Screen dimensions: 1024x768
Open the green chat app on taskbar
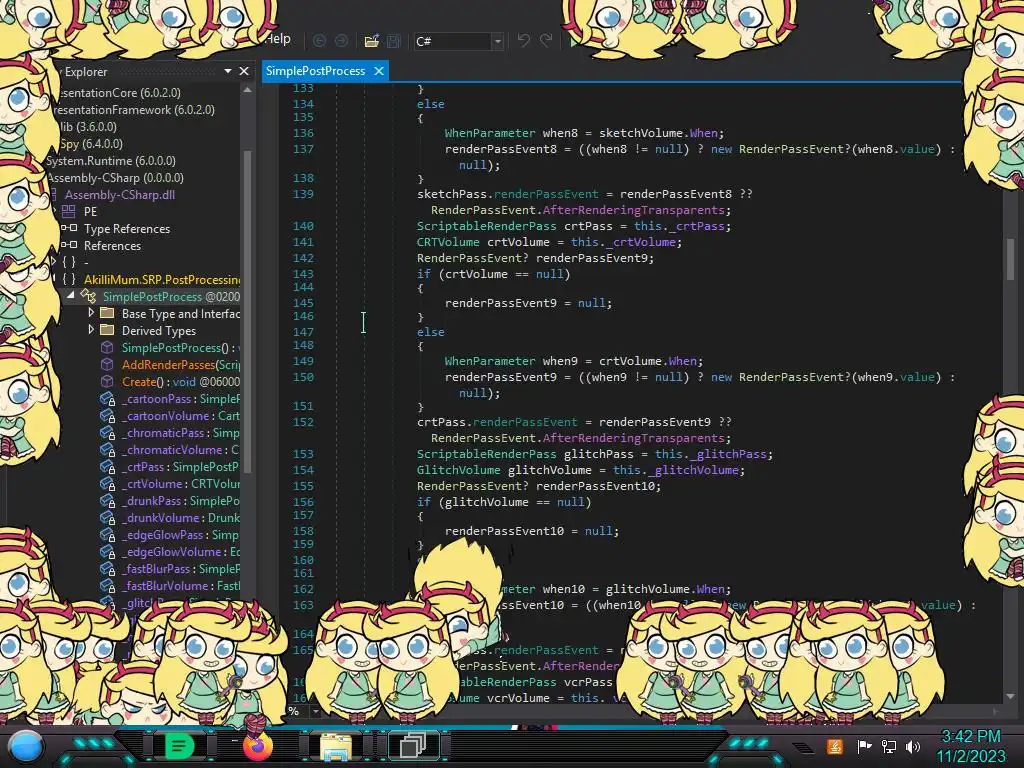(179, 745)
